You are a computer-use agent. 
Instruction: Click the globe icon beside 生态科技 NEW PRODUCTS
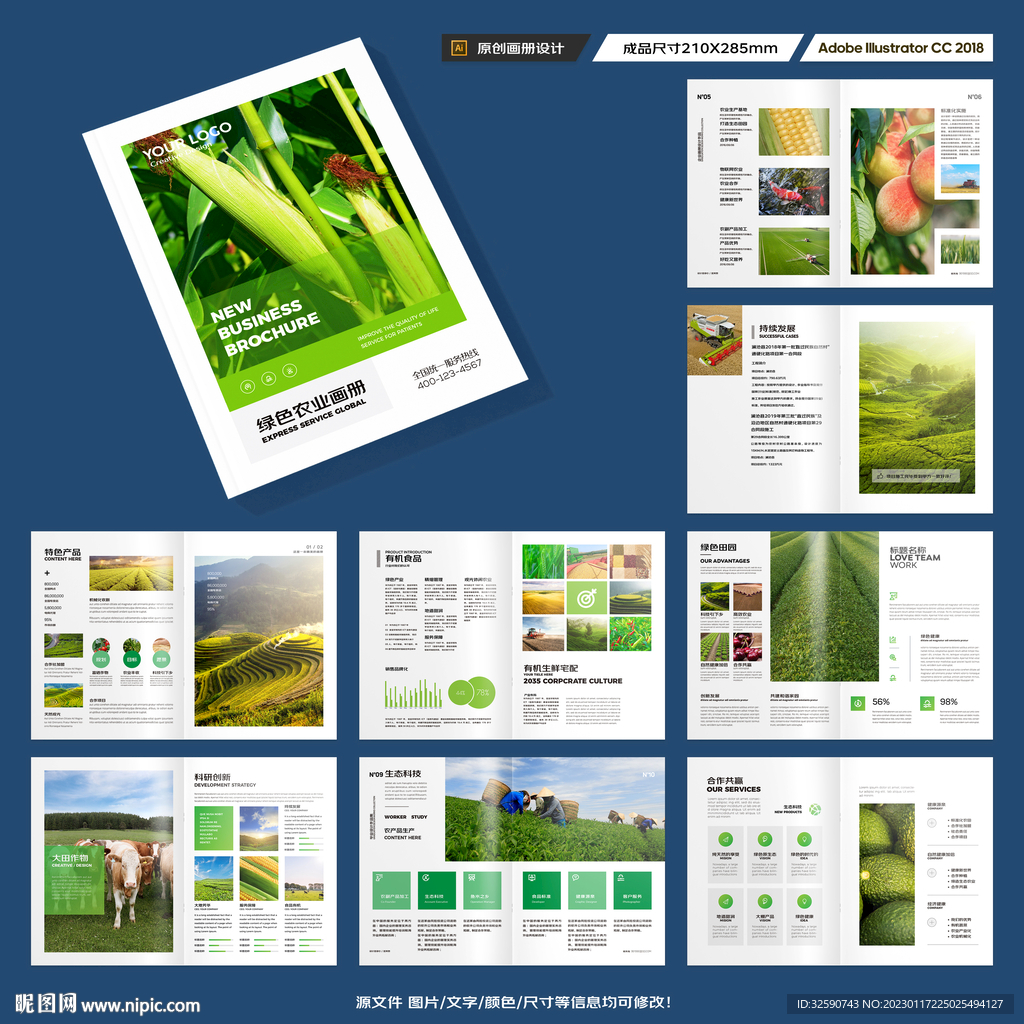(814, 810)
